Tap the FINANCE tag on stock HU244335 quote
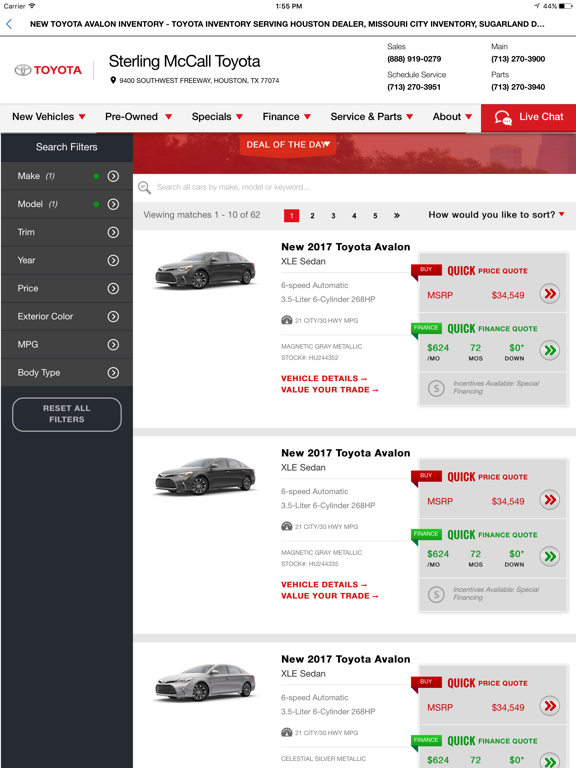Screen dimensions: 576x768 [426, 534]
